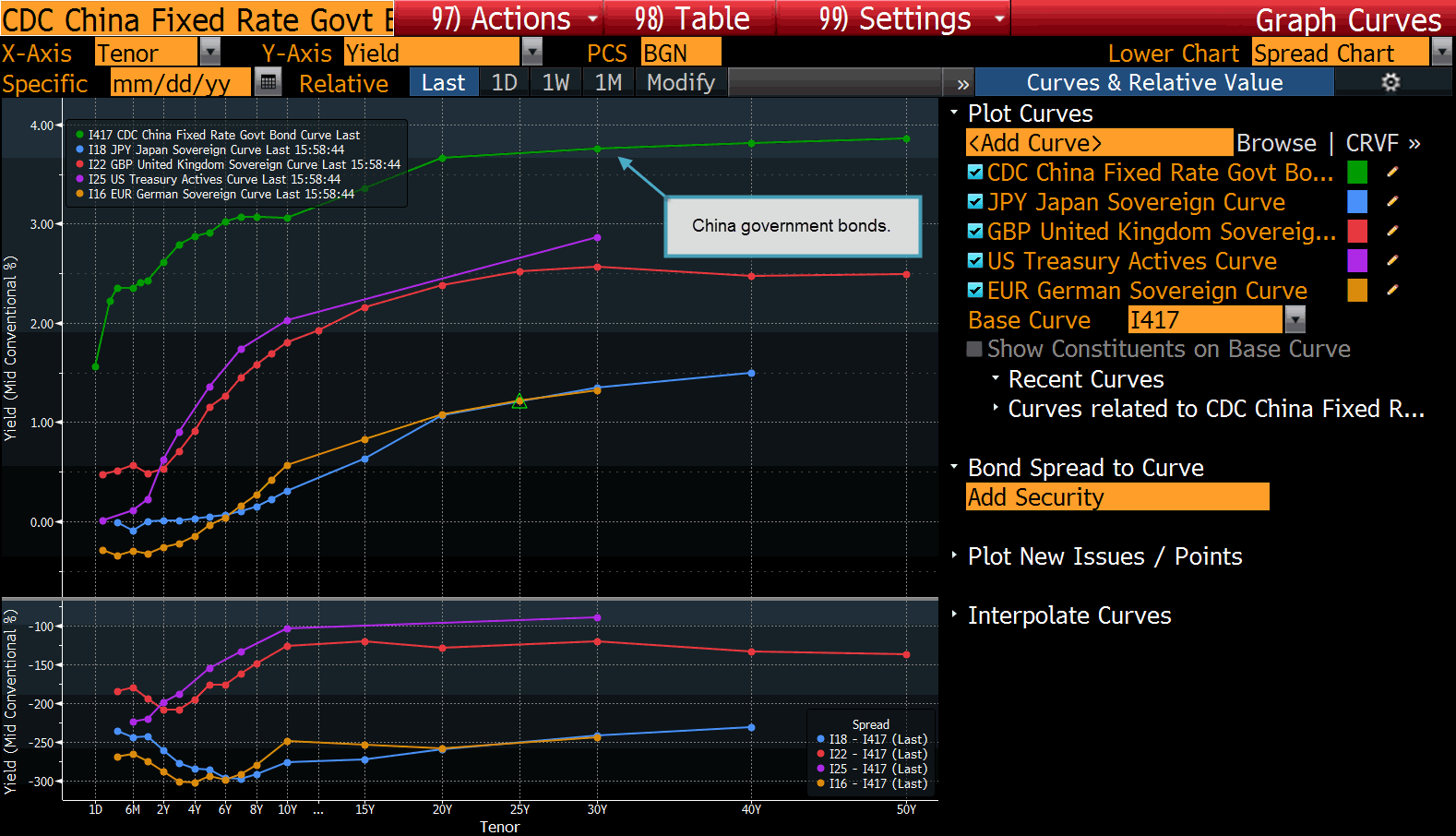This screenshot has width=1456, height=836.
Task: Uncheck GBP United Kingdom Sovereign curve
Action: click(975, 231)
